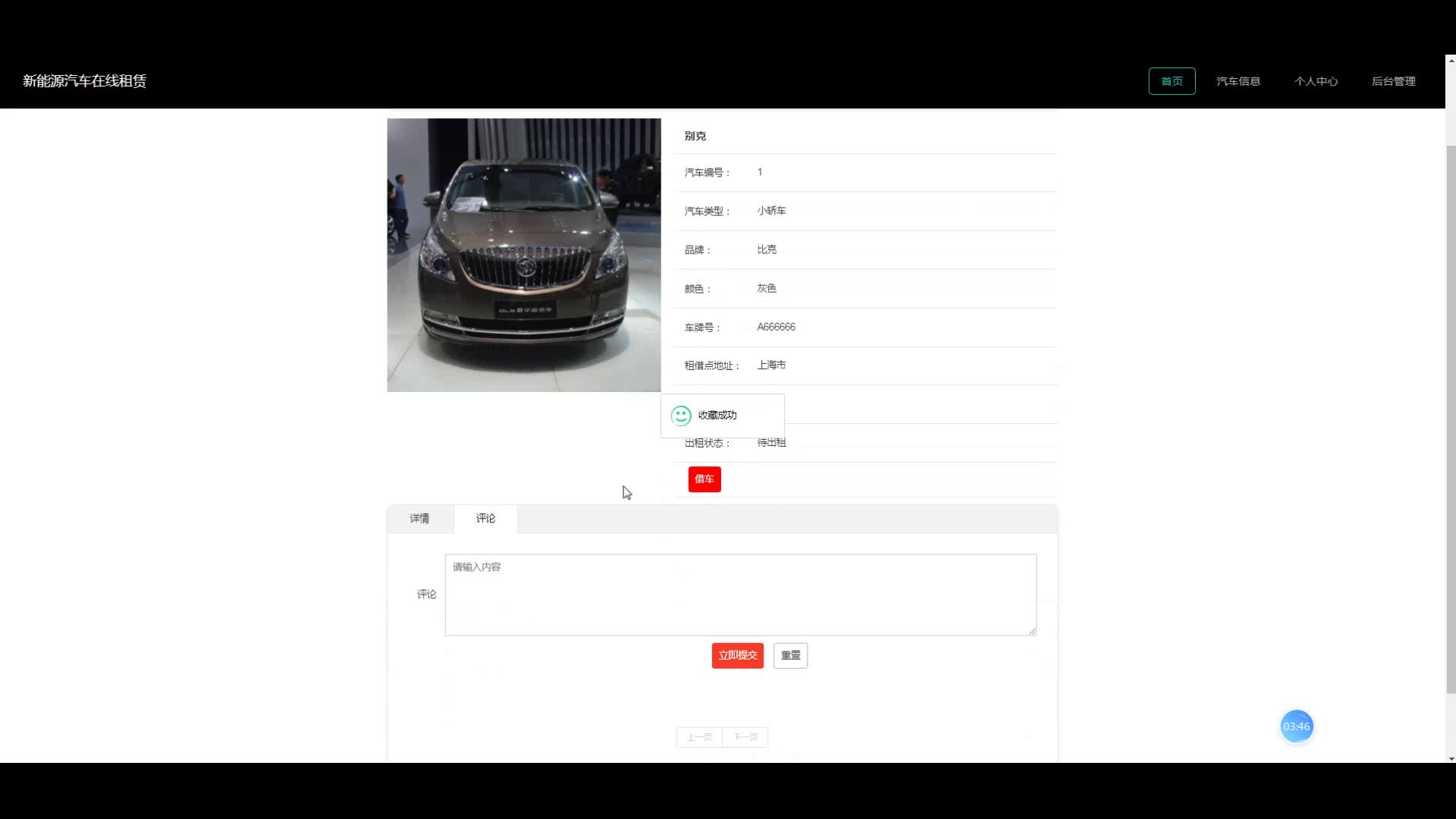Image resolution: width=1456 pixels, height=819 pixels.
Task: Click the 收藏成功 toast message text
Action: click(717, 416)
